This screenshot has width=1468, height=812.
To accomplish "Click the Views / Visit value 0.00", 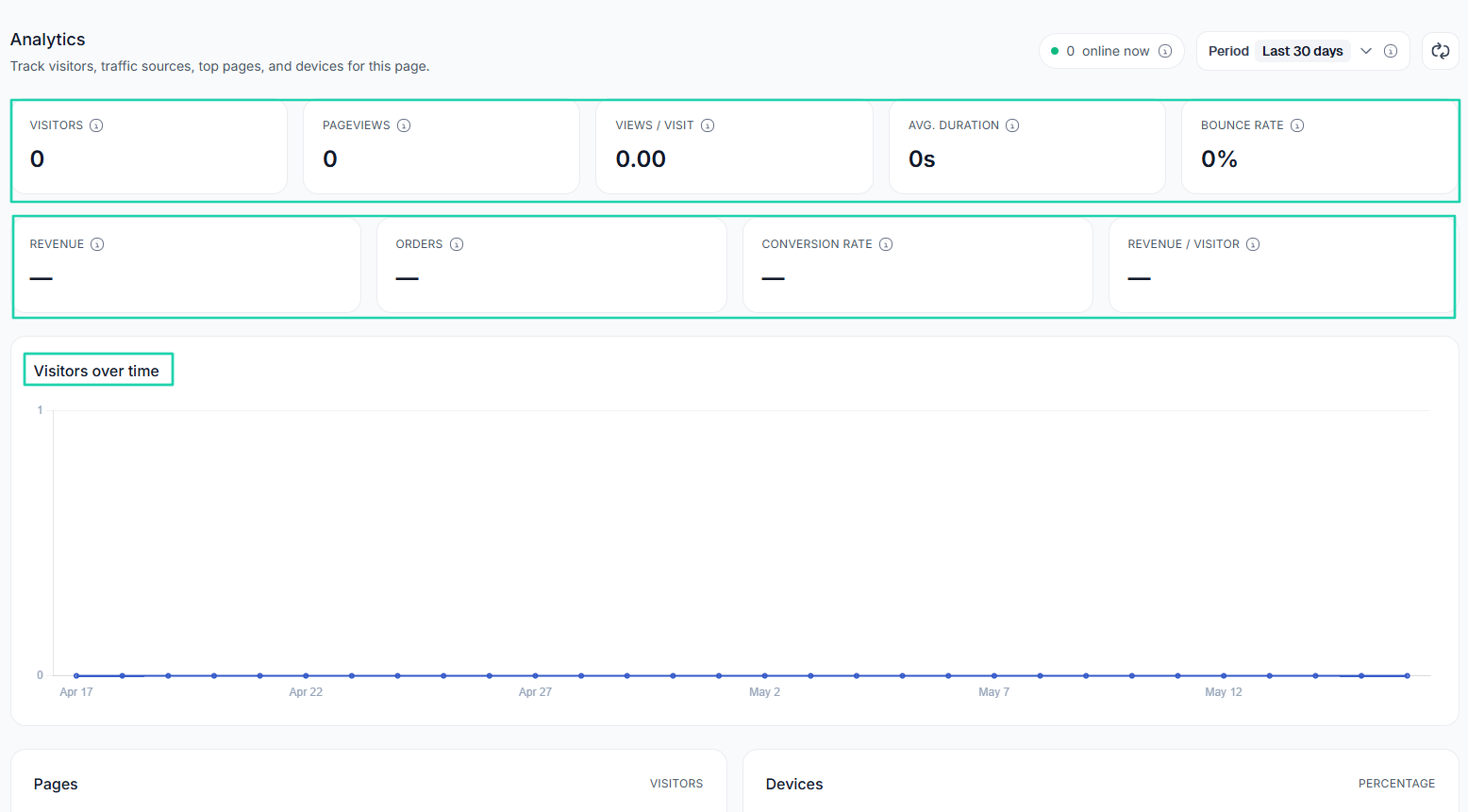I will pos(641,158).
